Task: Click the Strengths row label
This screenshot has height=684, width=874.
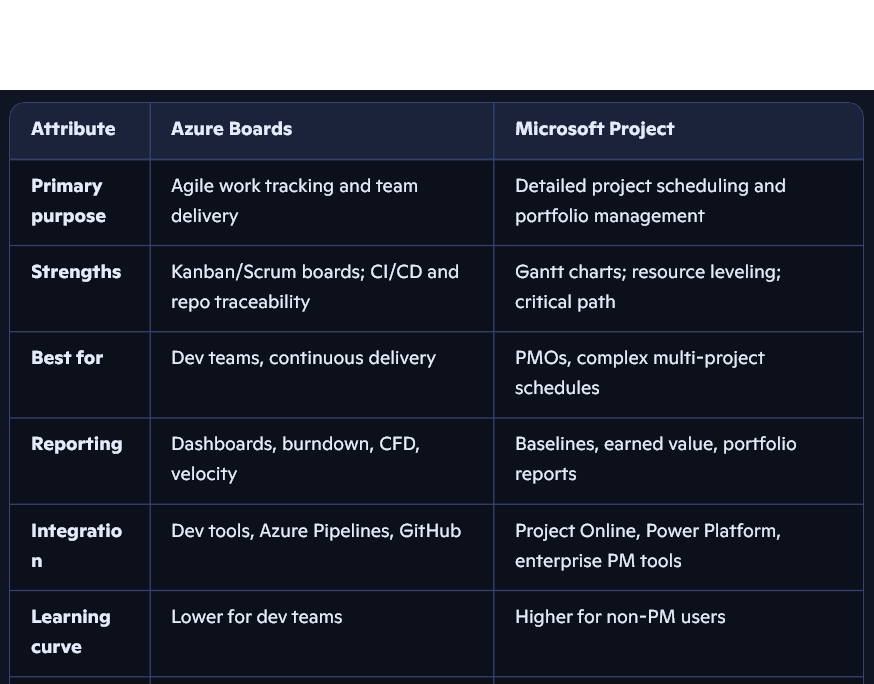Action: pyautogui.click(x=76, y=272)
